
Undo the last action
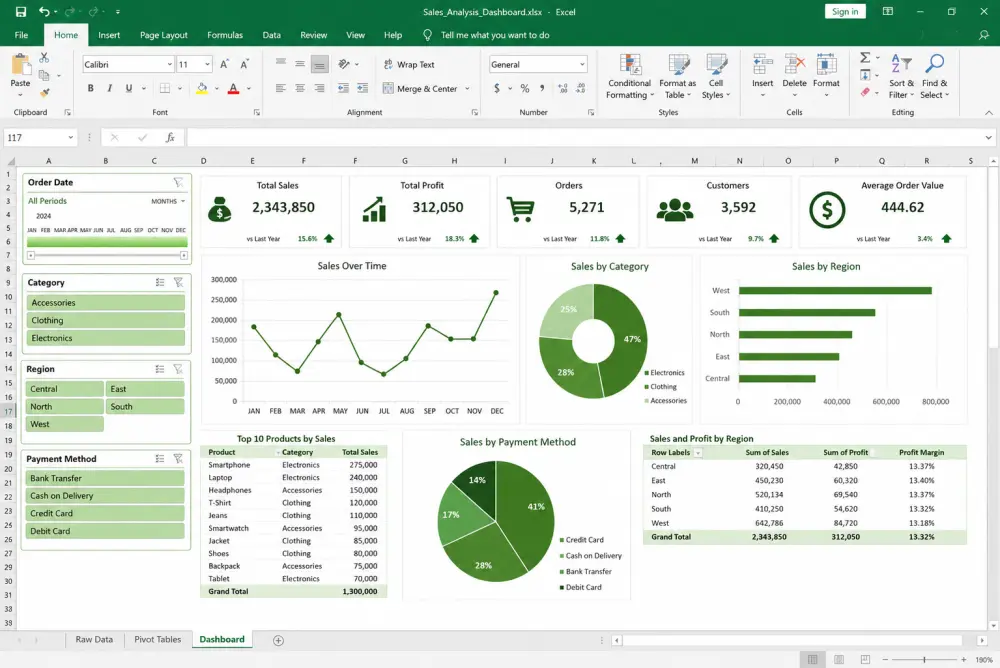point(44,11)
